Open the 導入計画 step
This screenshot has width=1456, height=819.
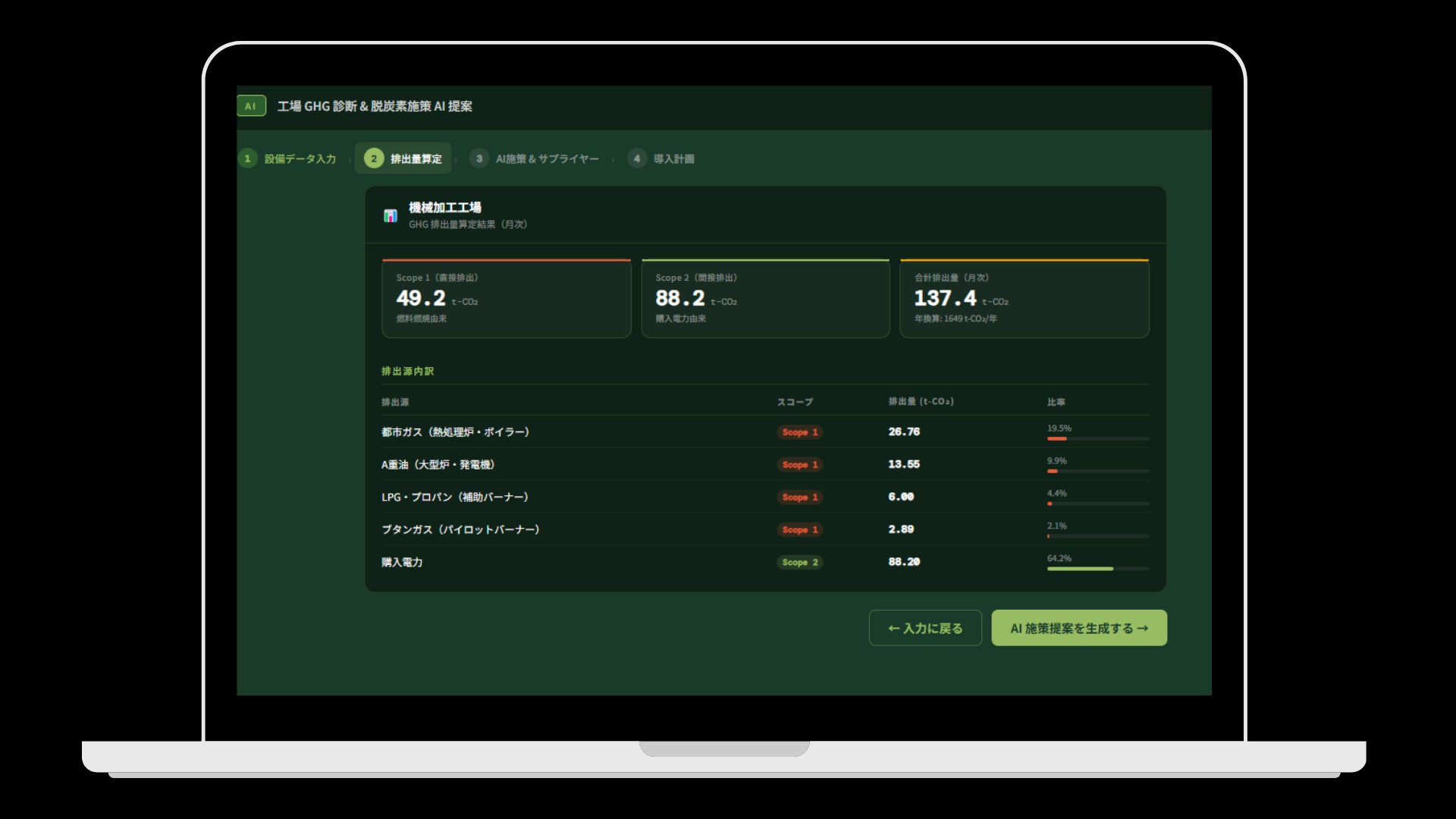pos(661,158)
